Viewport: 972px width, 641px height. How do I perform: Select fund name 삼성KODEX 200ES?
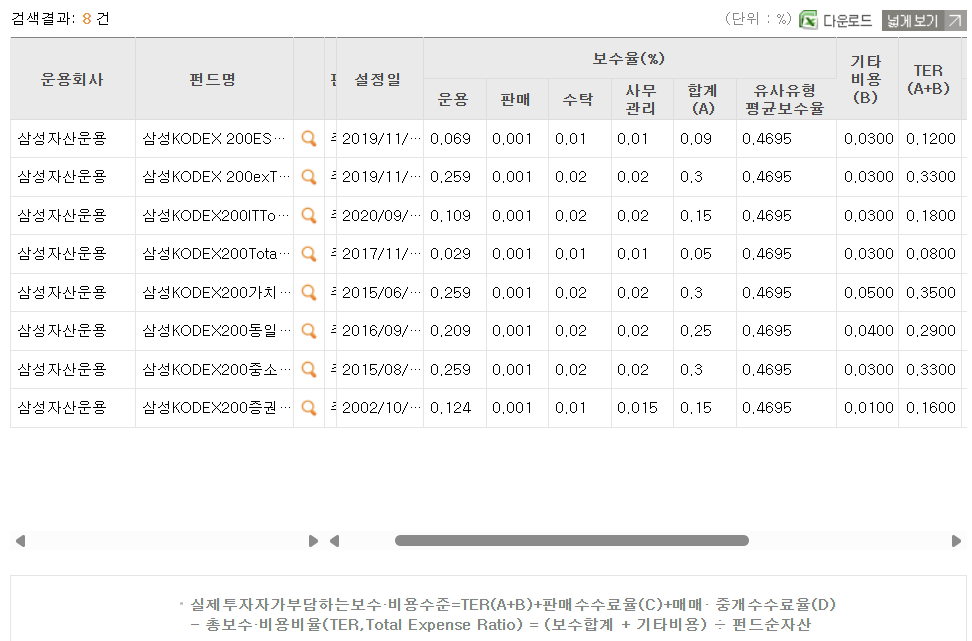pyautogui.click(x=214, y=139)
